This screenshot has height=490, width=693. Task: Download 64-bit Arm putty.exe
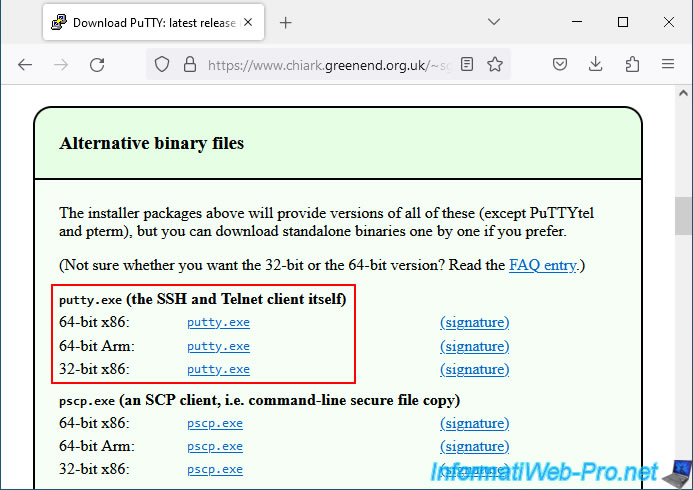click(x=218, y=346)
